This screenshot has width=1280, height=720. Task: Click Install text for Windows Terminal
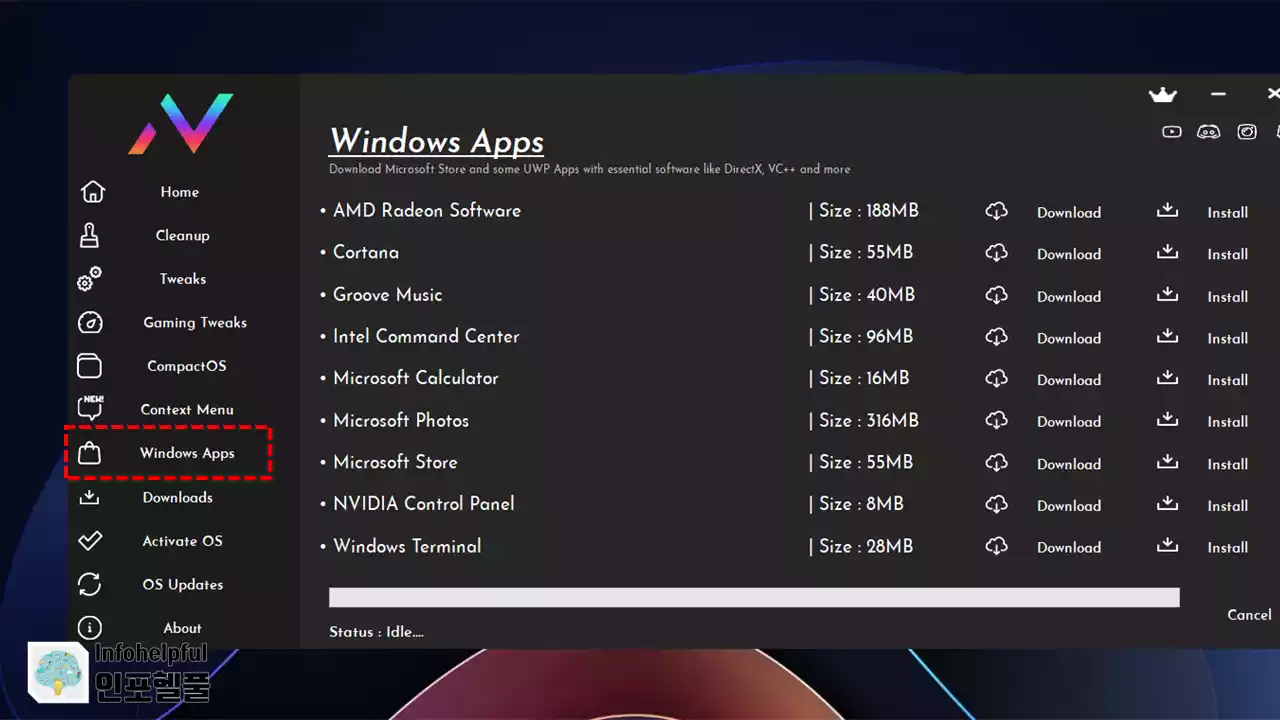(1227, 548)
